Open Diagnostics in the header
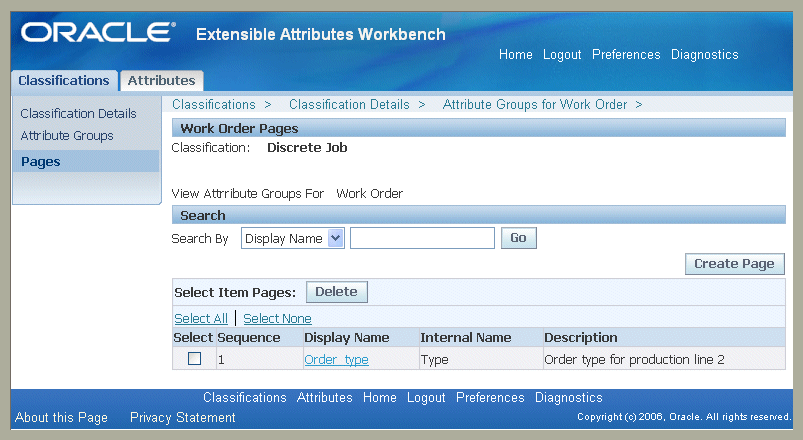Image resolution: width=803 pixels, height=440 pixels. (705, 54)
